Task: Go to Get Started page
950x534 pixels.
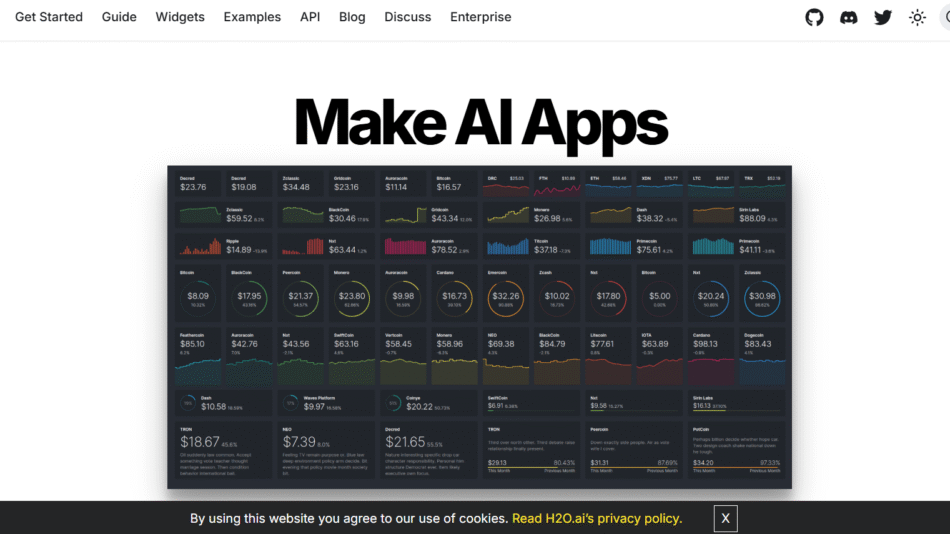Action: tap(49, 17)
